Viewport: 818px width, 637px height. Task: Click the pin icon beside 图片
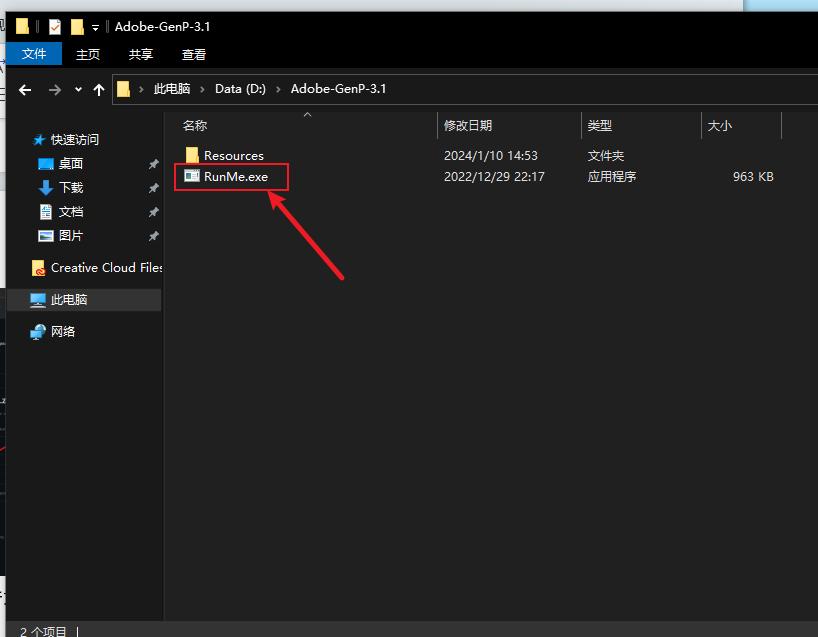(153, 236)
